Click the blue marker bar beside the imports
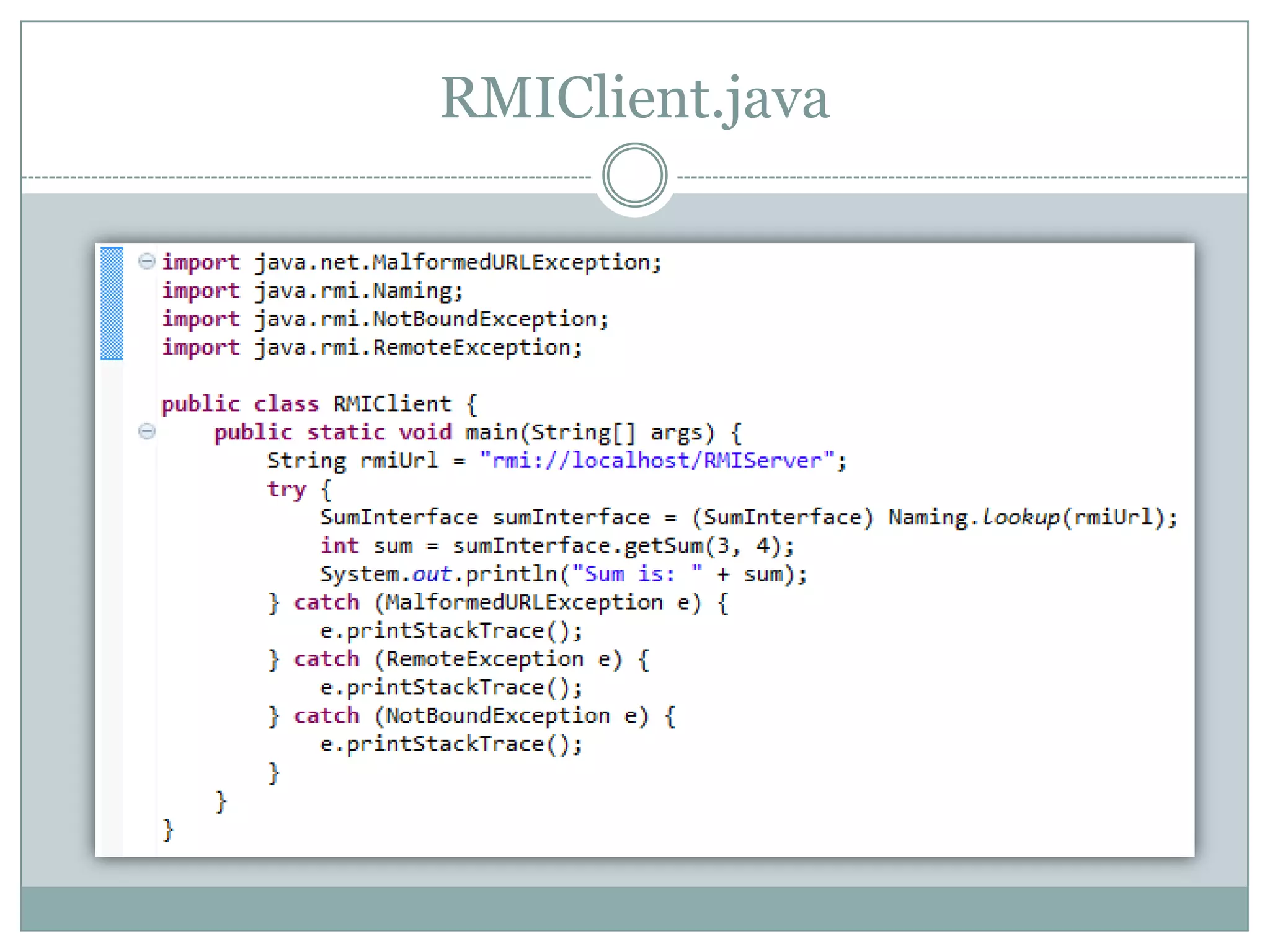This screenshot has height=952, width=1270. coord(112,303)
